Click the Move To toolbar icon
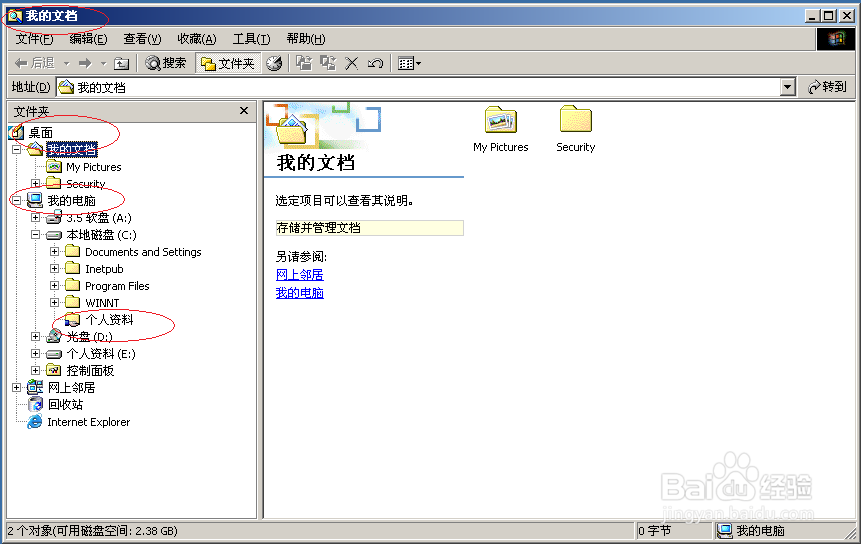This screenshot has width=861, height=544. pos(304,63)
